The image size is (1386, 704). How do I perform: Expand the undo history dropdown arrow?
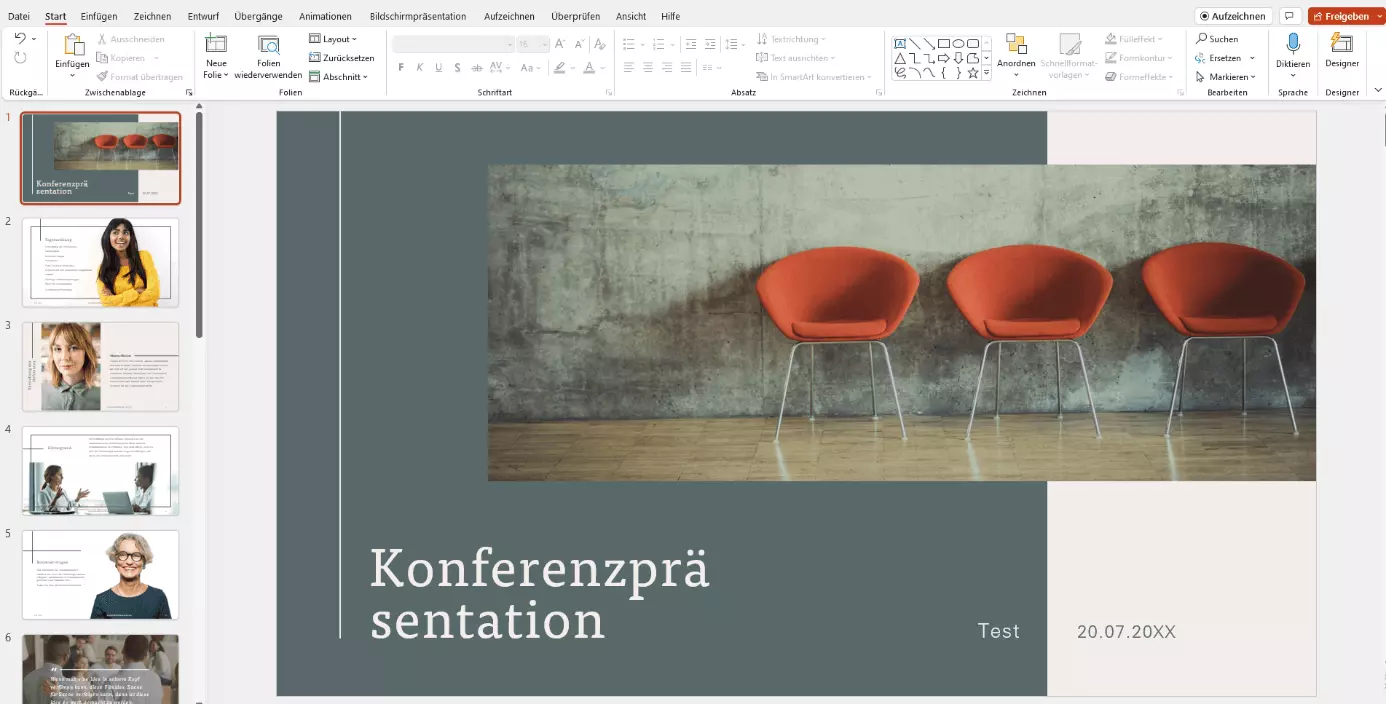coord(34,39)
